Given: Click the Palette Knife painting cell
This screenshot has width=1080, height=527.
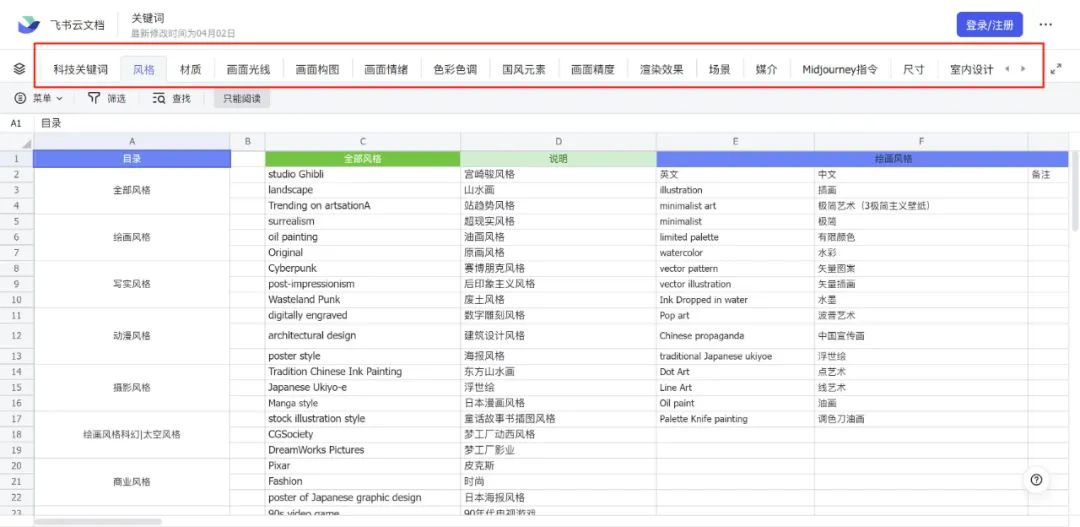Looking at the screenshot, I should [x=736, y=419].
